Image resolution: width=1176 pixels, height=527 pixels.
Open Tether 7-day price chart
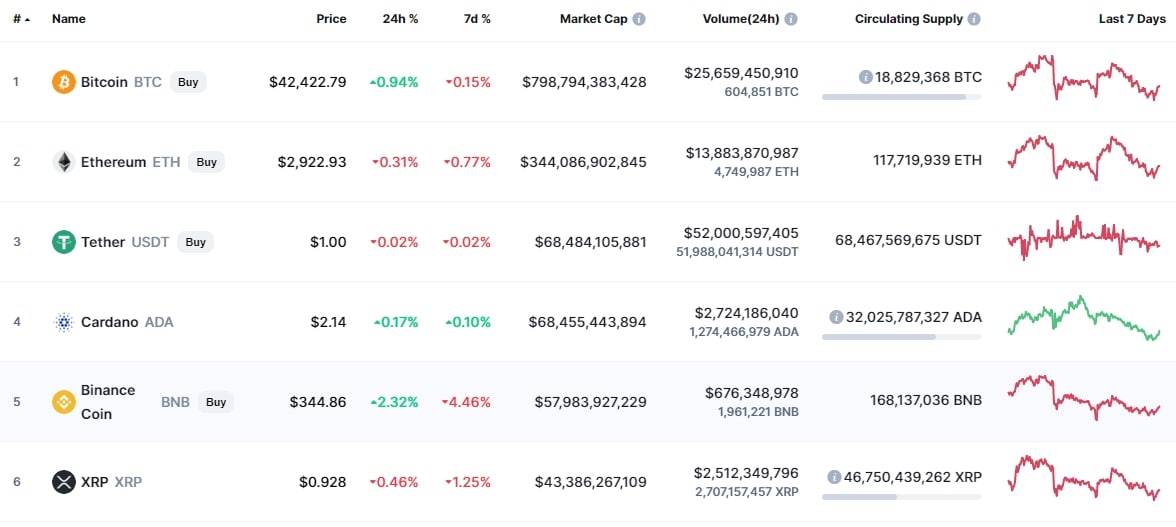1084,238
